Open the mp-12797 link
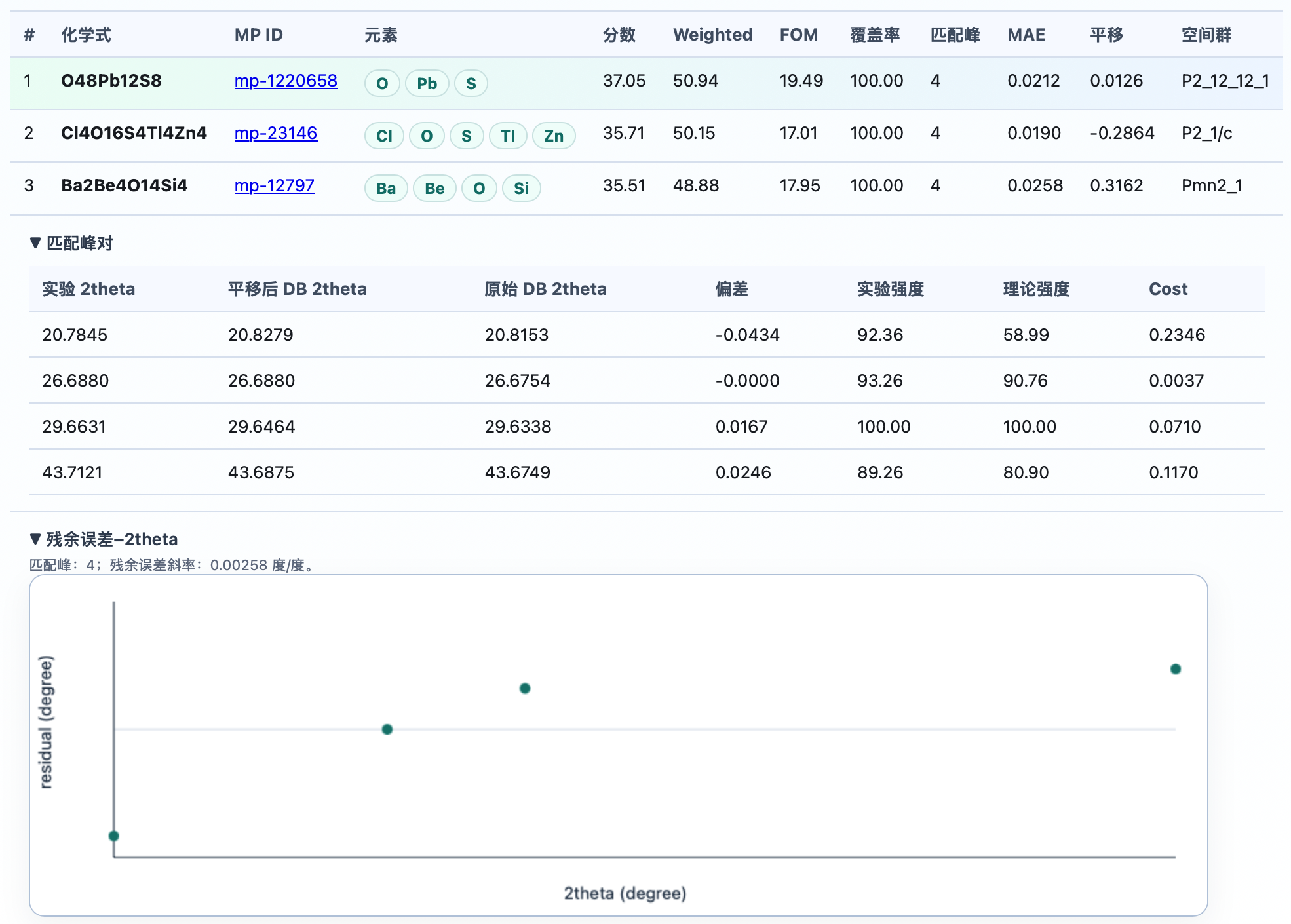1291x924 pixels. (x=275, y=185)
